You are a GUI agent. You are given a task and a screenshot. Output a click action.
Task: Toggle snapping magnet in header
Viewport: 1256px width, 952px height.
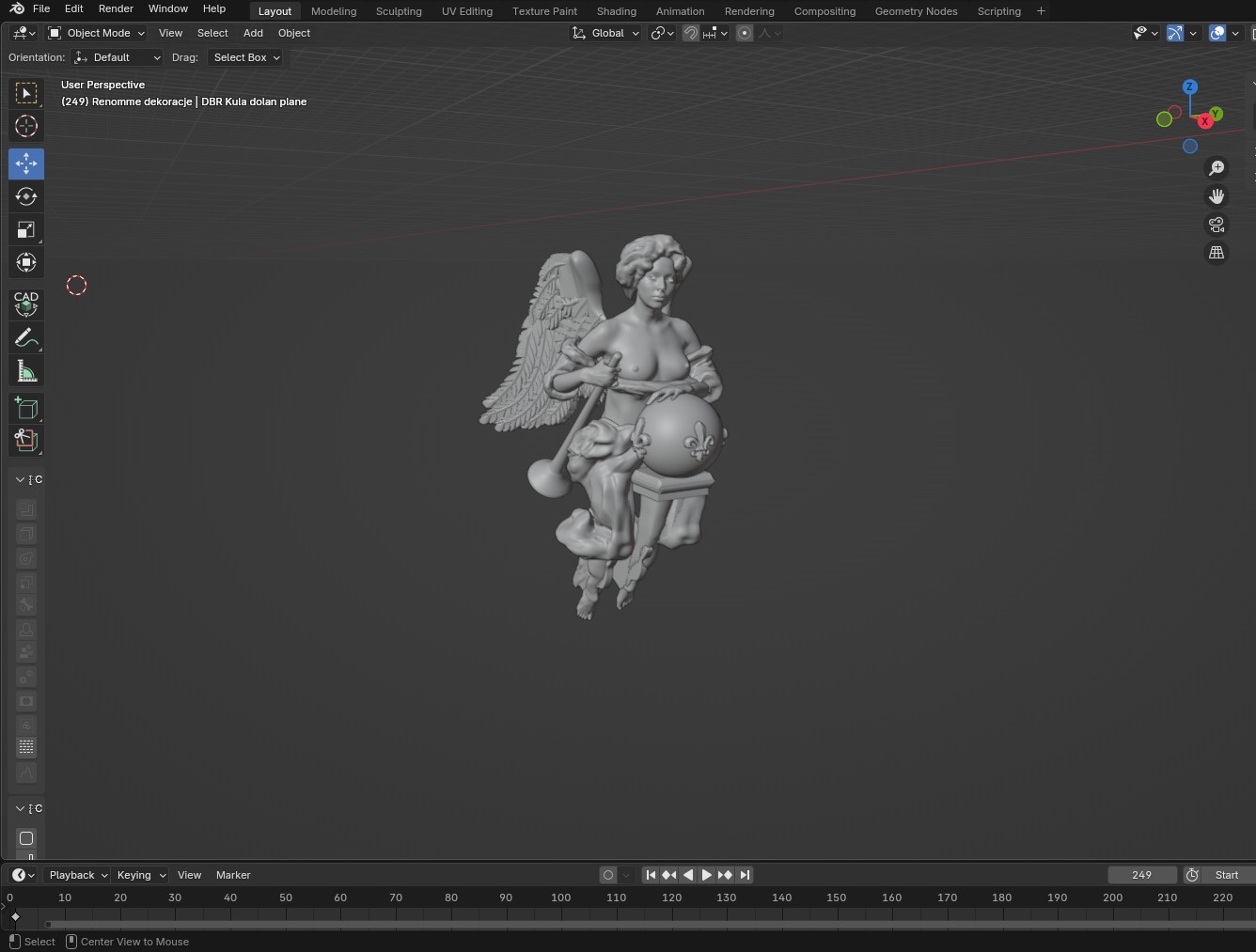click(x=691, y=33)
